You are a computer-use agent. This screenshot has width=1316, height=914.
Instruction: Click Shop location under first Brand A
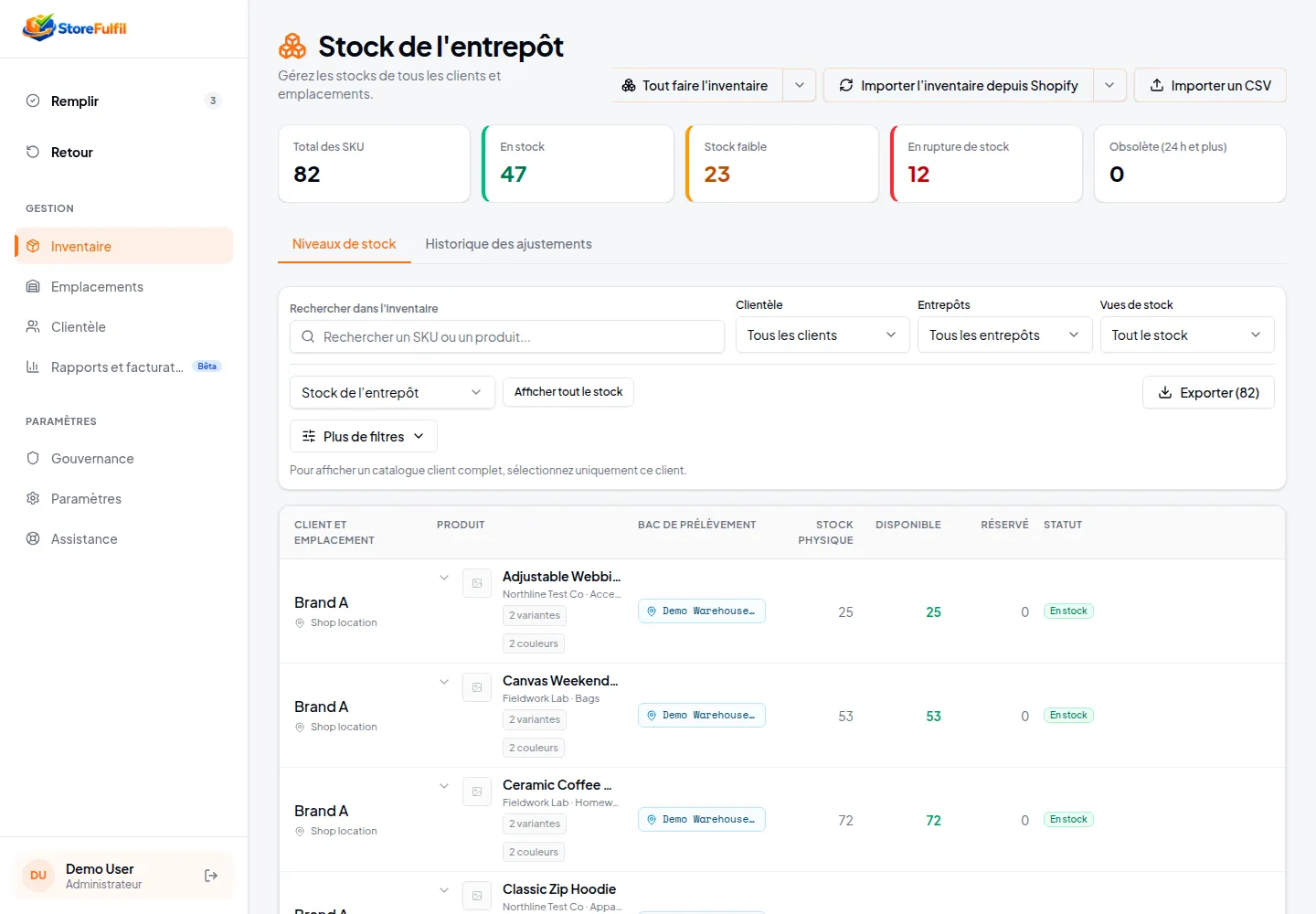pyautogui.click(x=344, y=622)
